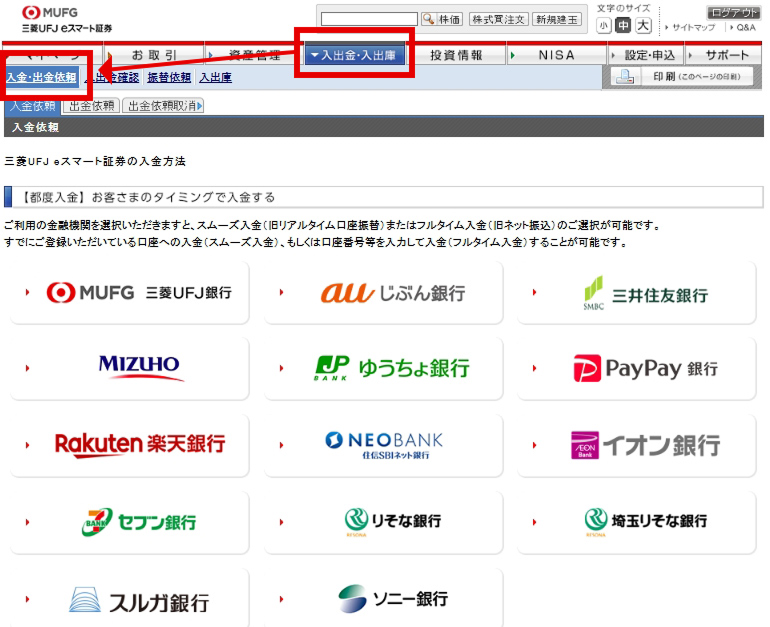Select au Jibun Bank logo tile
This screenshot has height=627, width=770.
384,293
